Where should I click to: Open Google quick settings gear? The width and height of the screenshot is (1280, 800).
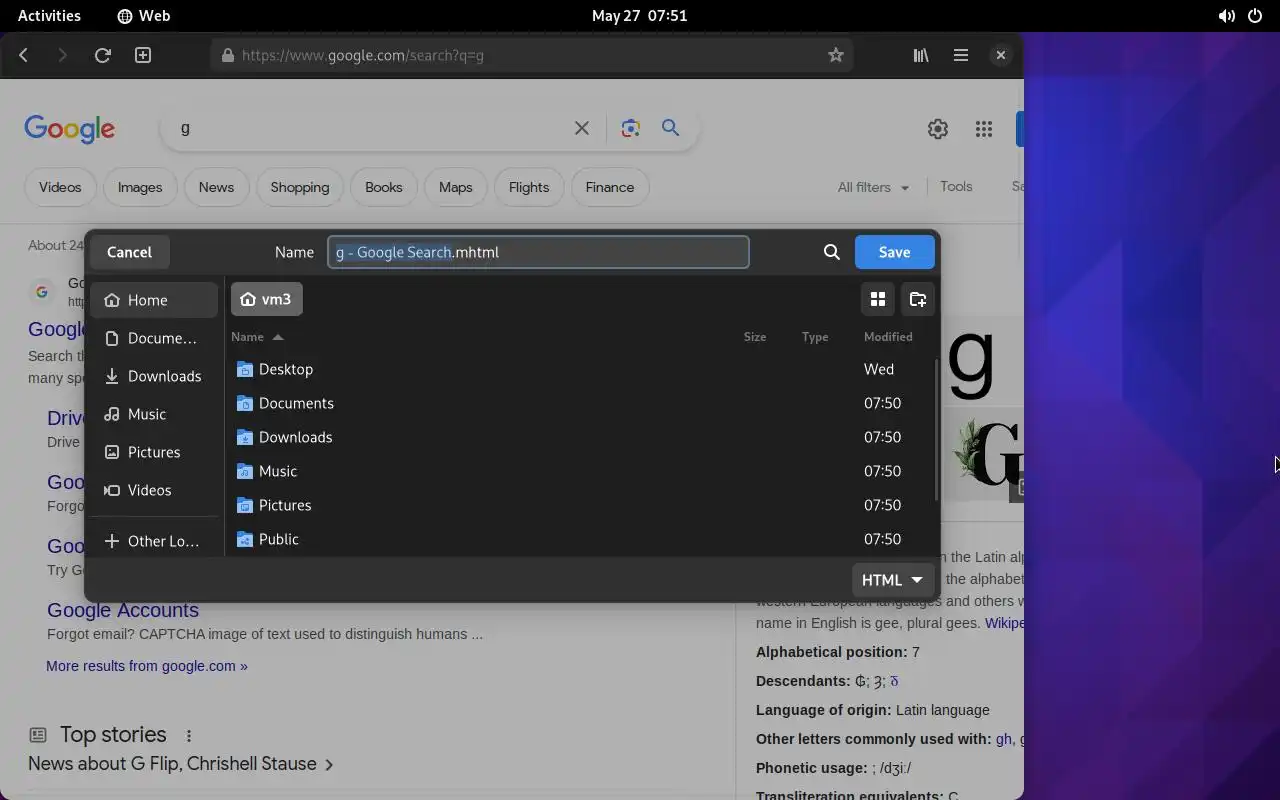click(937, 129)
